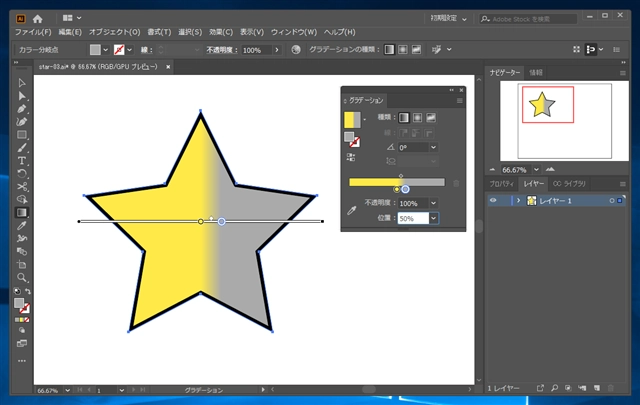Image resolution: width=640 pixels, height=405 pixels.
Task: Select the Shape Builder tool
Action: [22, 200]
